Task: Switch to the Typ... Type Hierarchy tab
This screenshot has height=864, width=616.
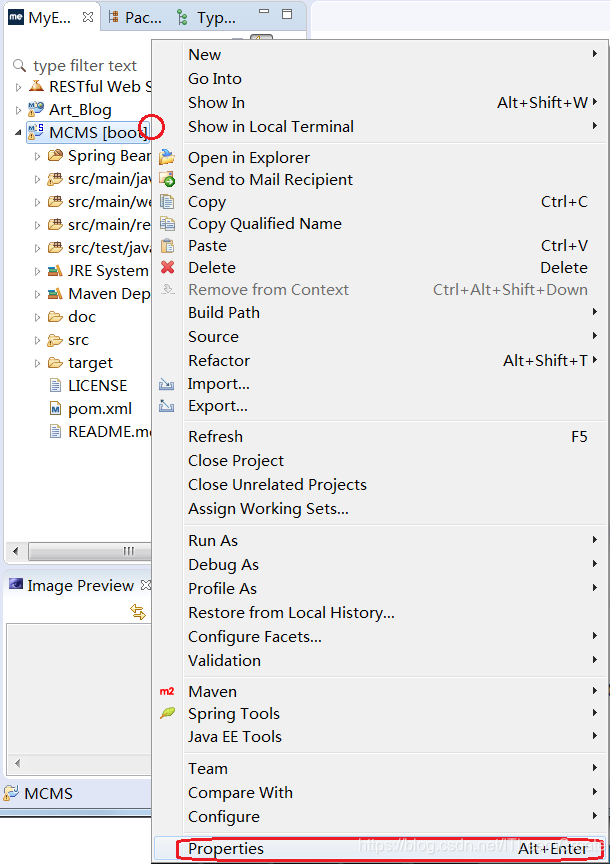Action: click(x=206, y=18)
